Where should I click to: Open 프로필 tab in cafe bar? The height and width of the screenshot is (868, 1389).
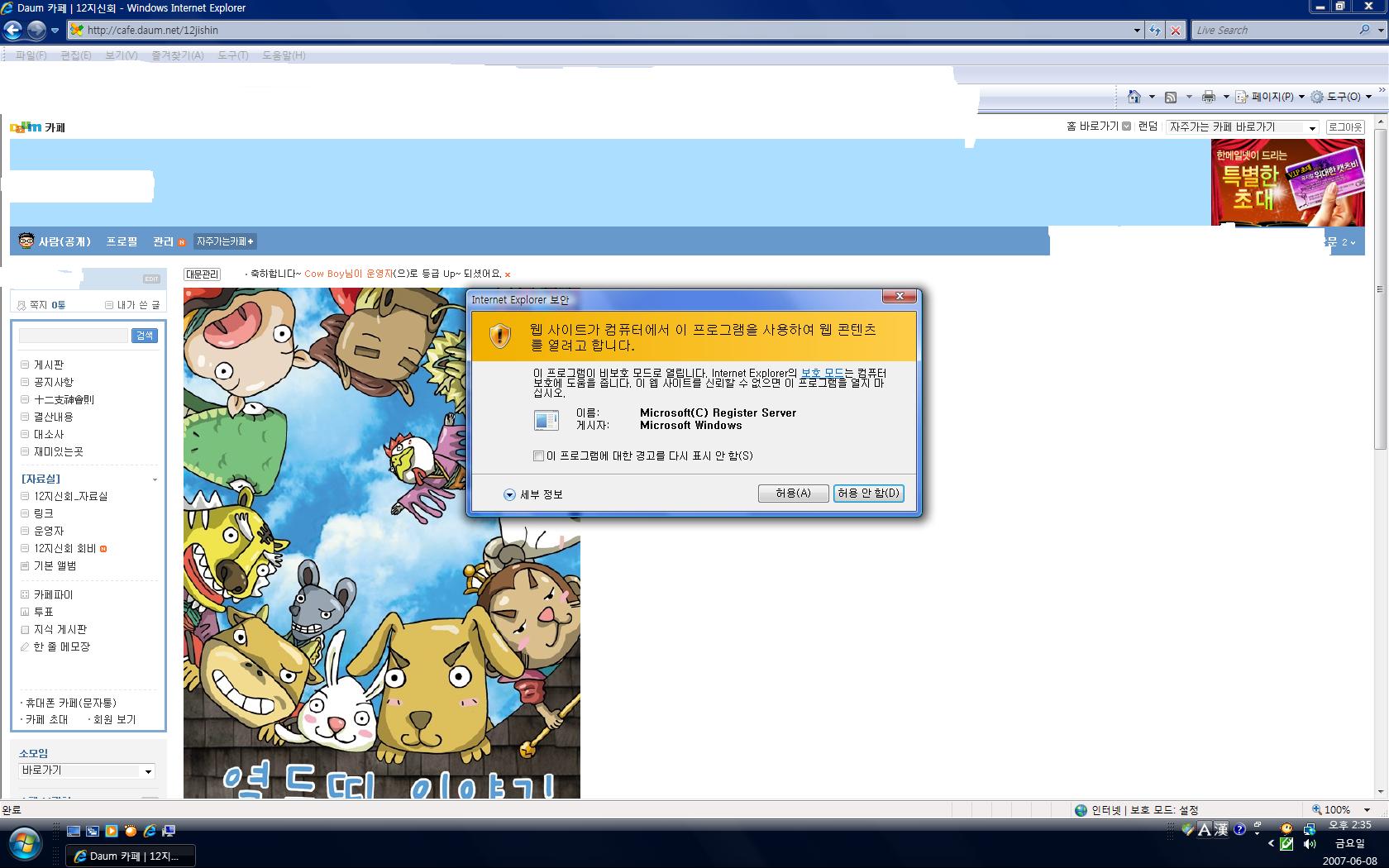(x=122, y=241)
